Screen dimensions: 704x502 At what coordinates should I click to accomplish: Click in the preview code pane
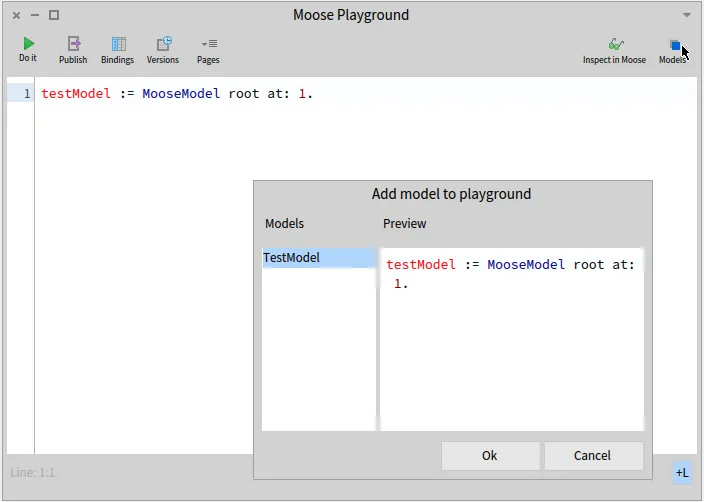tap(512, 339)
